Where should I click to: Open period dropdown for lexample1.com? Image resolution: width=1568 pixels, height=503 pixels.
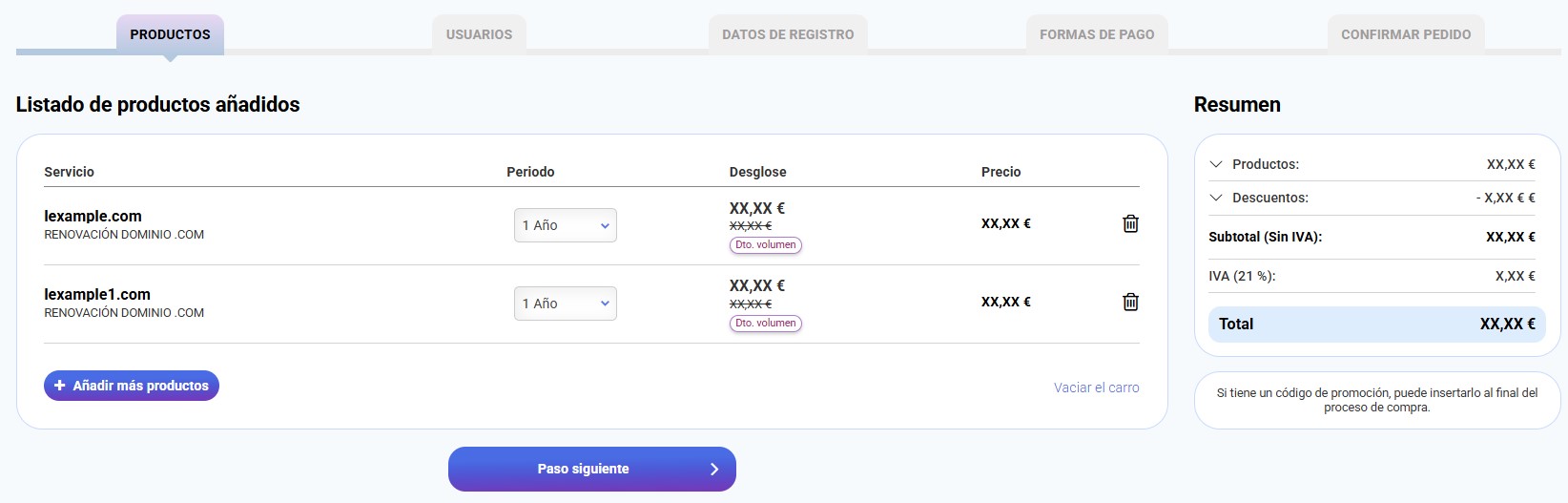pos(566,304)
